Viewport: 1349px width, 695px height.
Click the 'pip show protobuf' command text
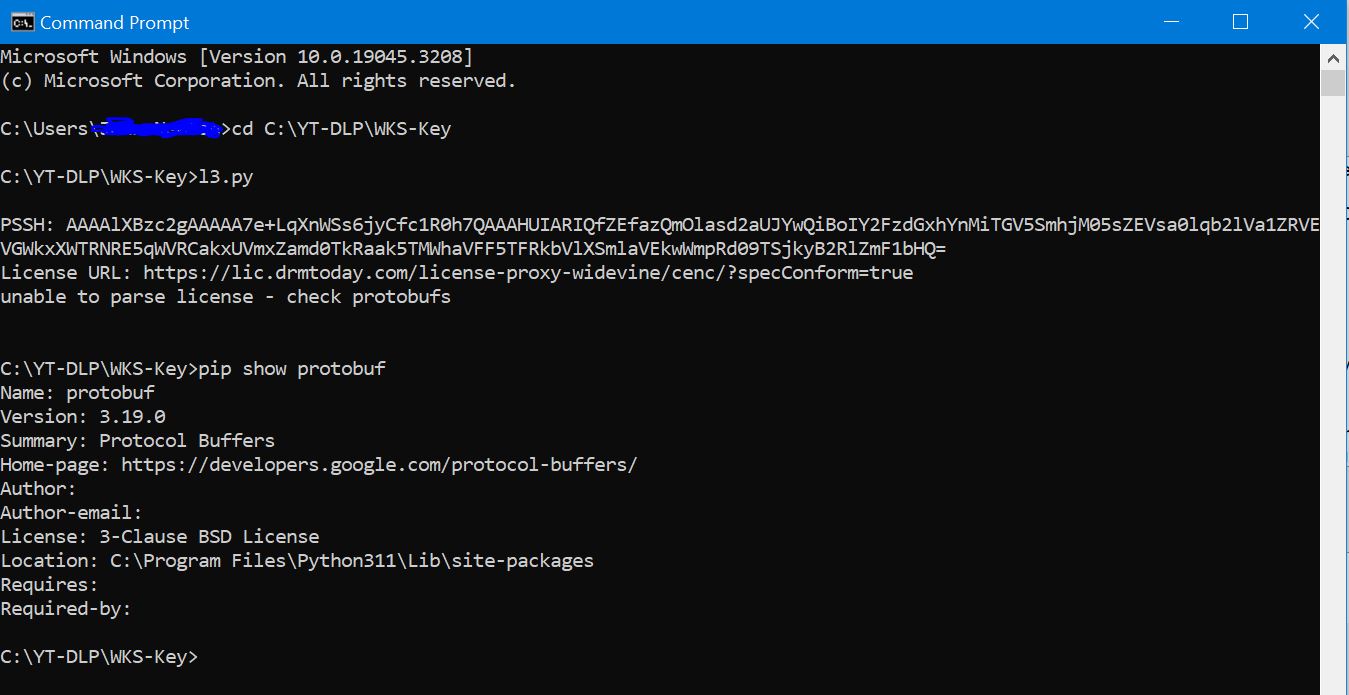[292, 369]
